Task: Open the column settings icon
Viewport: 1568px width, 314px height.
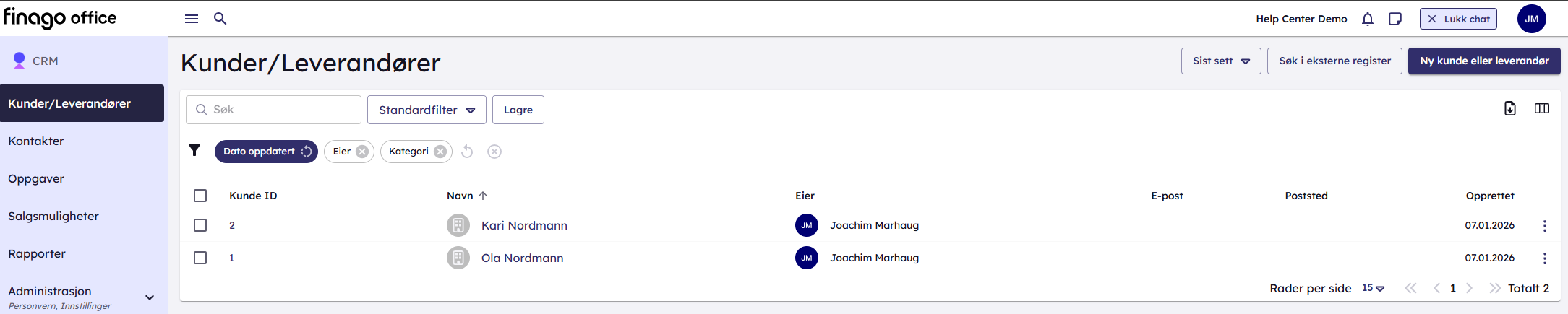Action: coord(1541,108)
